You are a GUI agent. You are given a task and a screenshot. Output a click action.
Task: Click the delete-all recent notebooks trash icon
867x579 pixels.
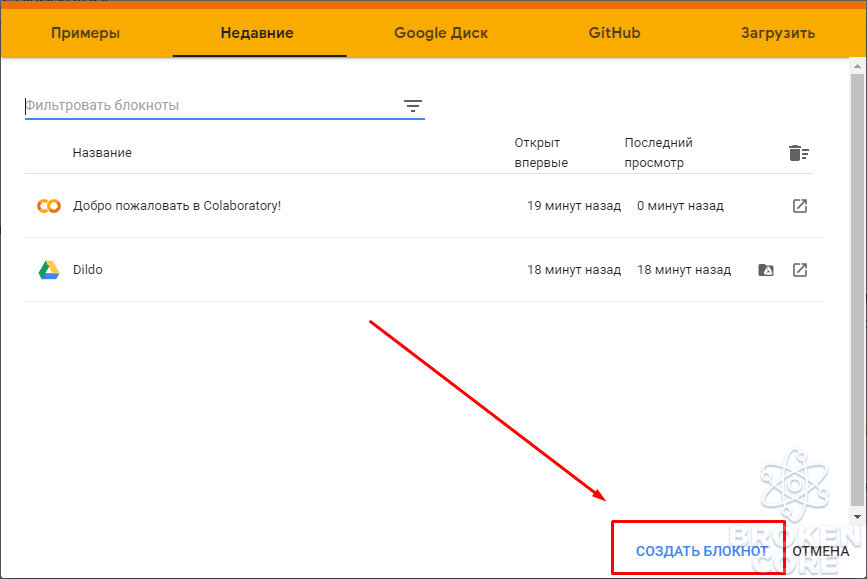click(x=798, y=153)
